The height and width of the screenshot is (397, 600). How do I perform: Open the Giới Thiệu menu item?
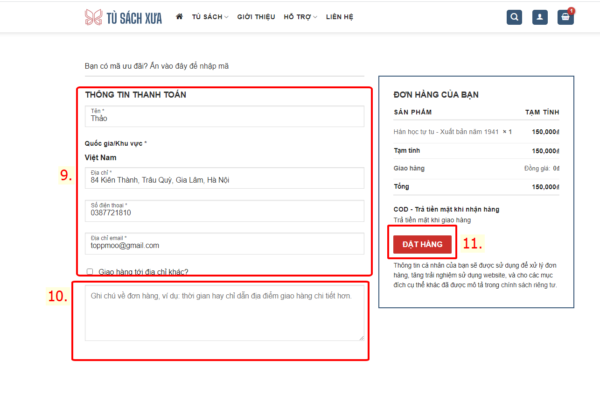(x=256, y=17)
